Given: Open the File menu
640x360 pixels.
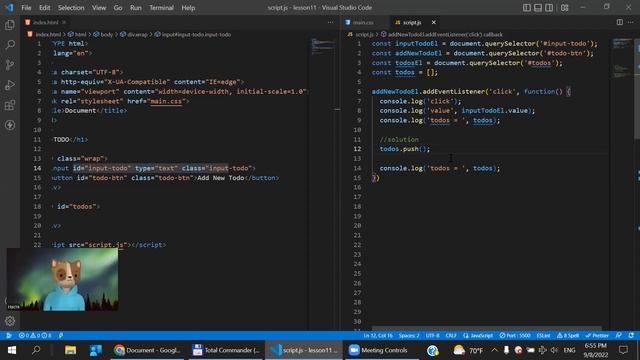Looking at the screenshot, I should [x=26, y=8].
